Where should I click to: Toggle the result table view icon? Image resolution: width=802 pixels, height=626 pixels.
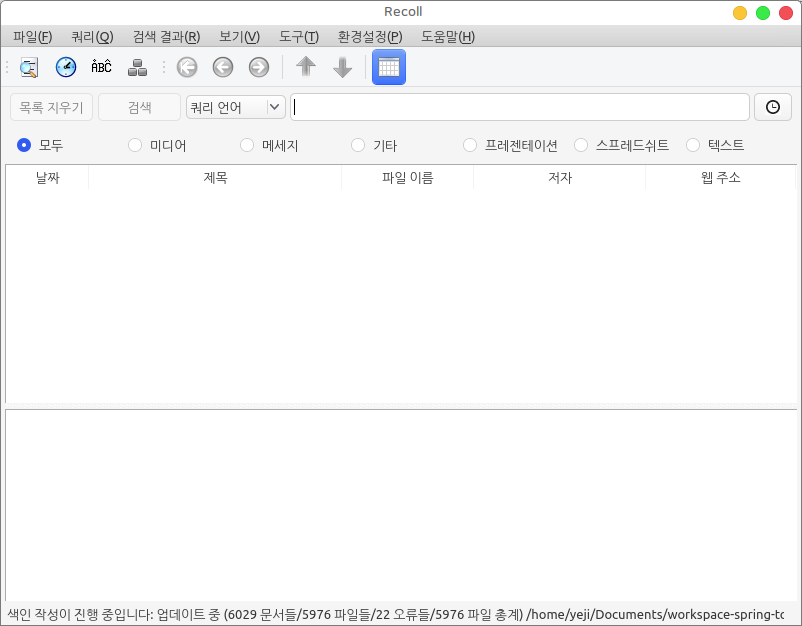pos(389,67)
